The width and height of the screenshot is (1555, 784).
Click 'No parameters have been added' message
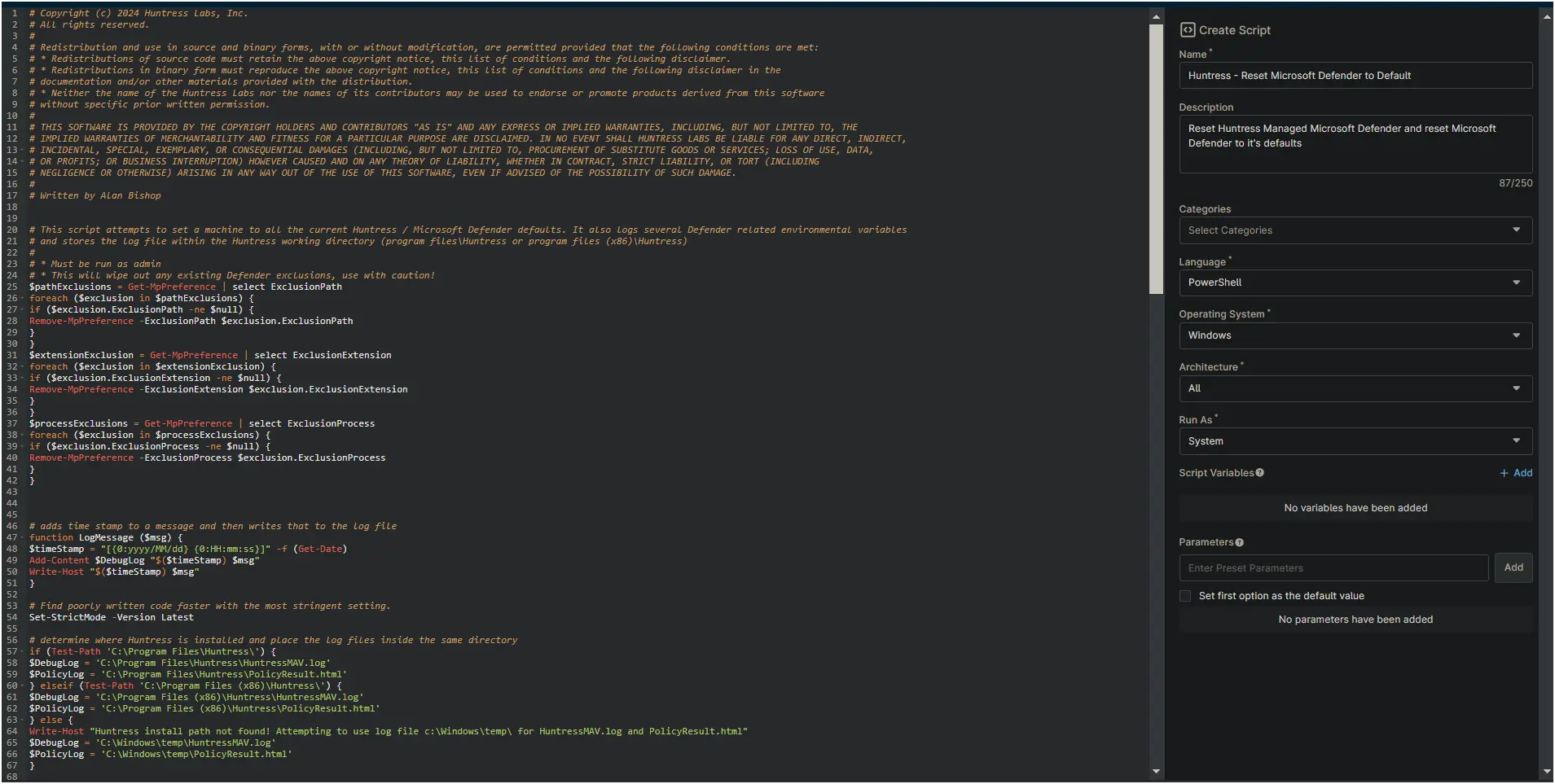tap(1355, 620)
